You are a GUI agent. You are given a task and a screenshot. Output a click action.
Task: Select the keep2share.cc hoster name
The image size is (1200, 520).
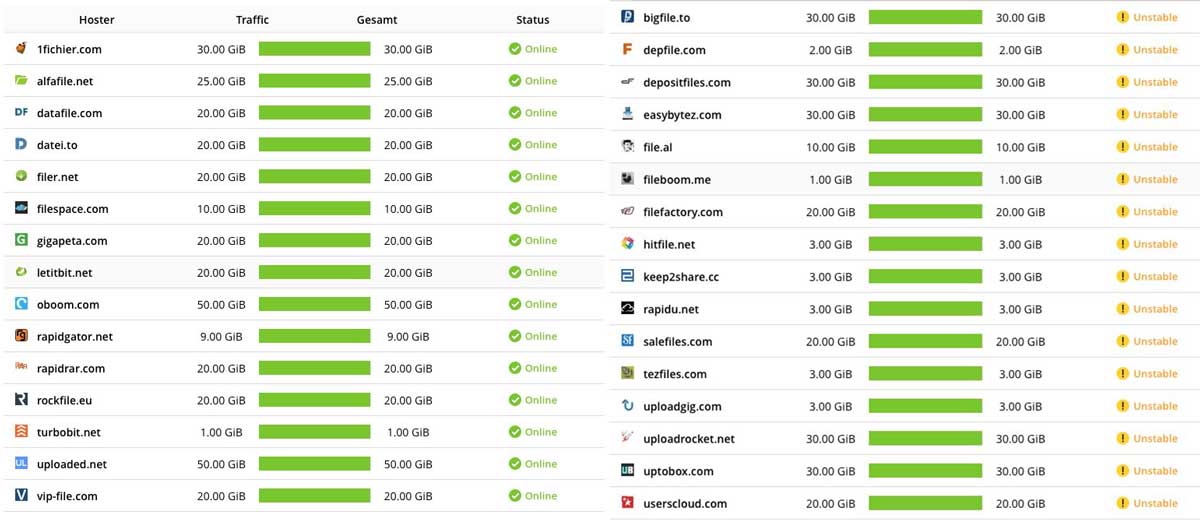click(x=681, y=277)
